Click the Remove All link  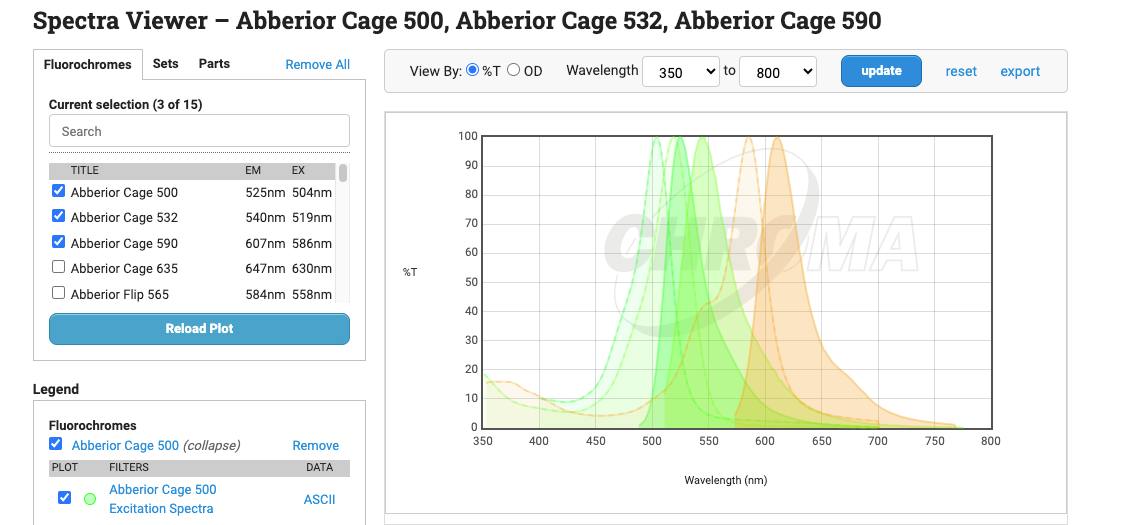point(317,64)
